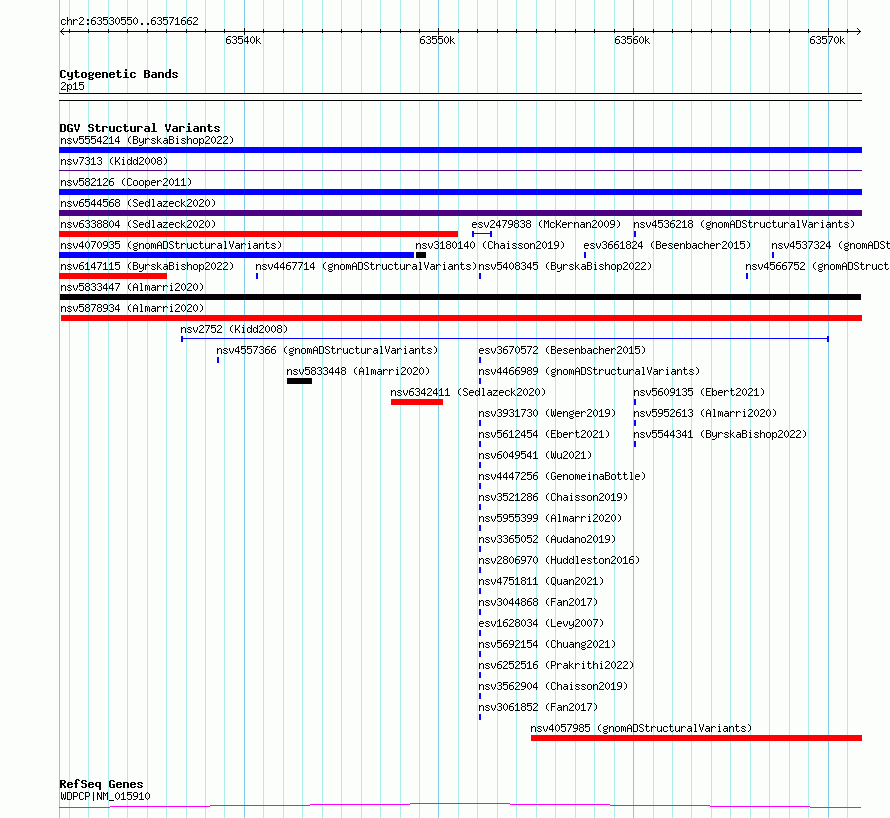Screen dimensions: 890x818
Task: Select nsv2806970 (Huddleston2016) label
Action: 559,560
